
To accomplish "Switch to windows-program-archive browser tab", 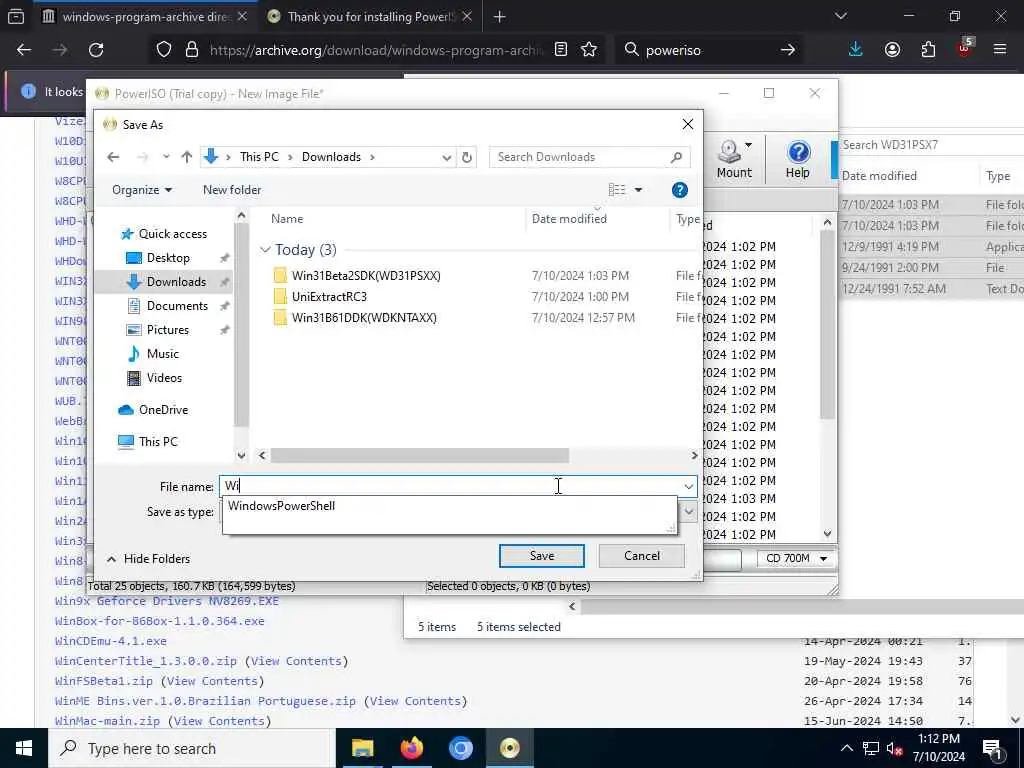I will [x=145, y=16].
